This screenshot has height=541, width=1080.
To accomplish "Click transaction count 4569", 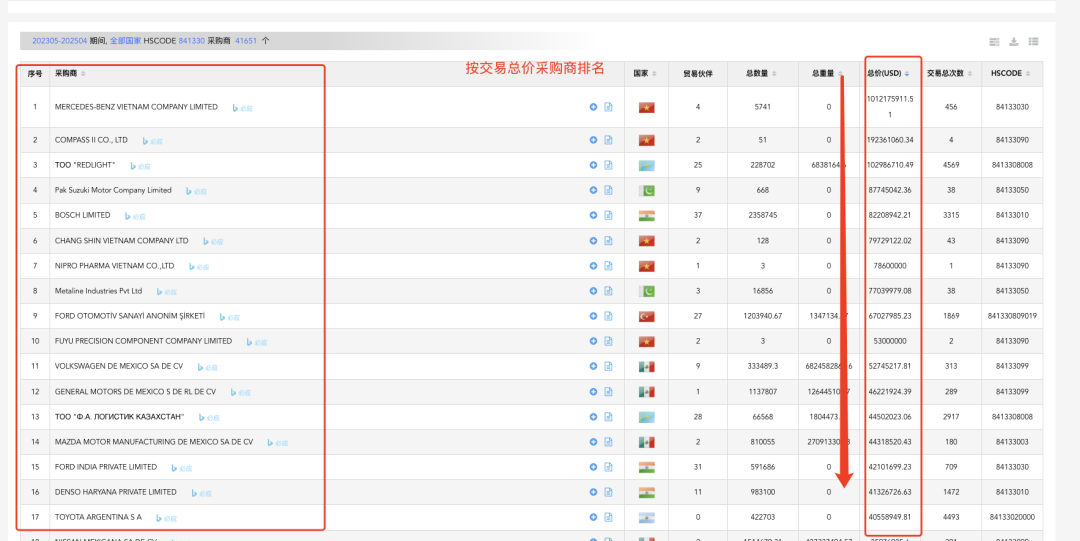I will (x=951, y=165).
